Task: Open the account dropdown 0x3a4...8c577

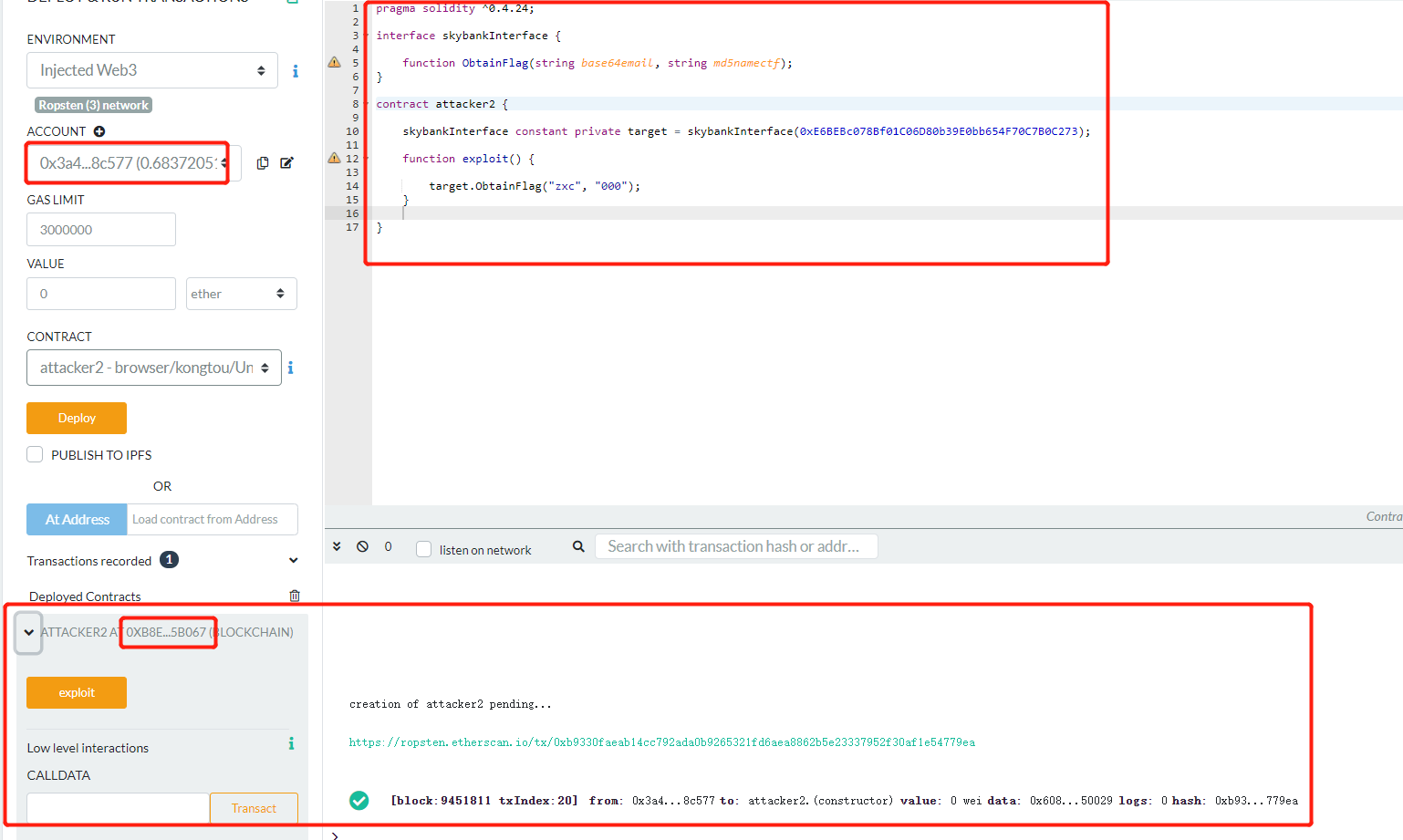Action: click(134, 163)
